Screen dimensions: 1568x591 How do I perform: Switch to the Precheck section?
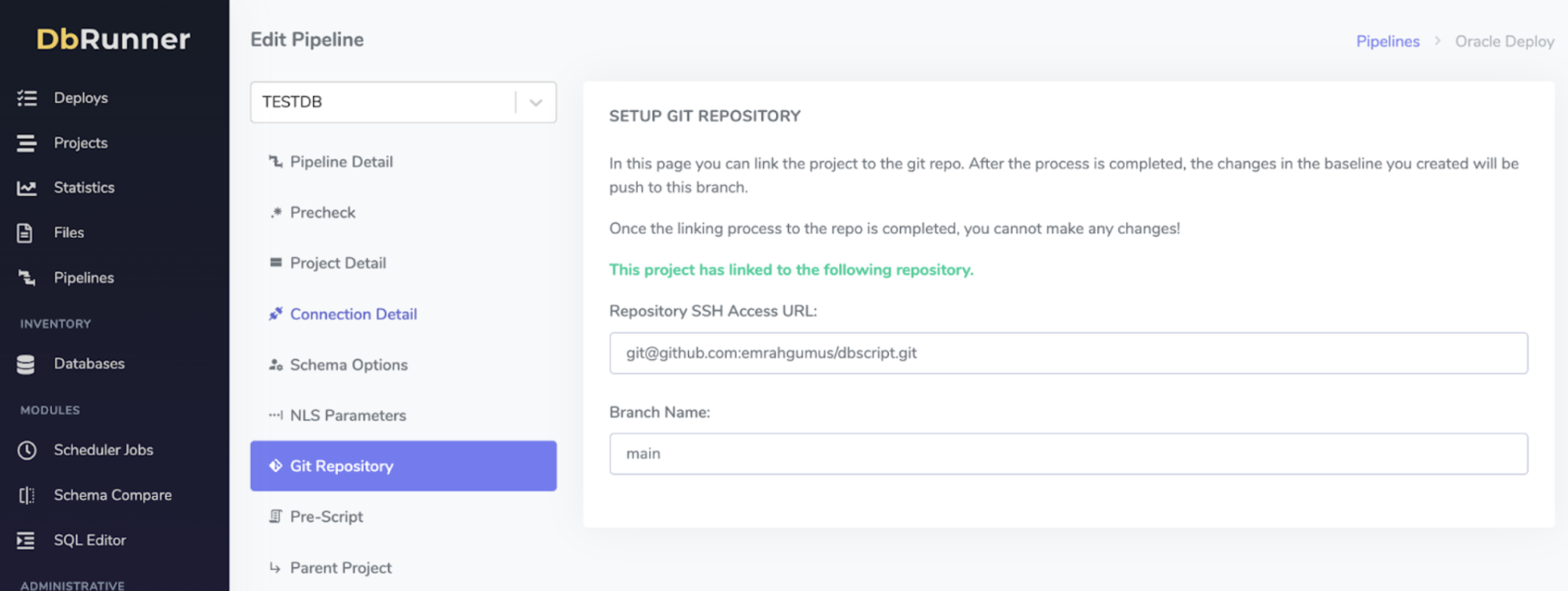coord(323,212)
